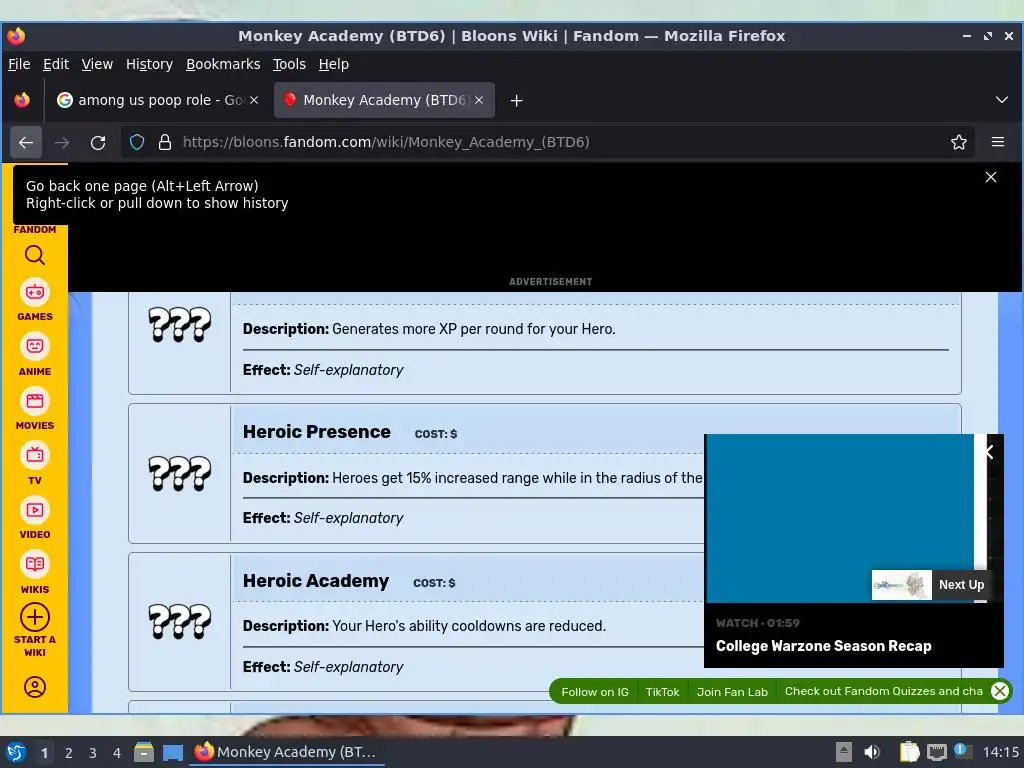Image resolution: width=1024 pixels, height=768 pixels.
Task: Open the taskbar start menu icon
Action: click(x=16, y=752)
